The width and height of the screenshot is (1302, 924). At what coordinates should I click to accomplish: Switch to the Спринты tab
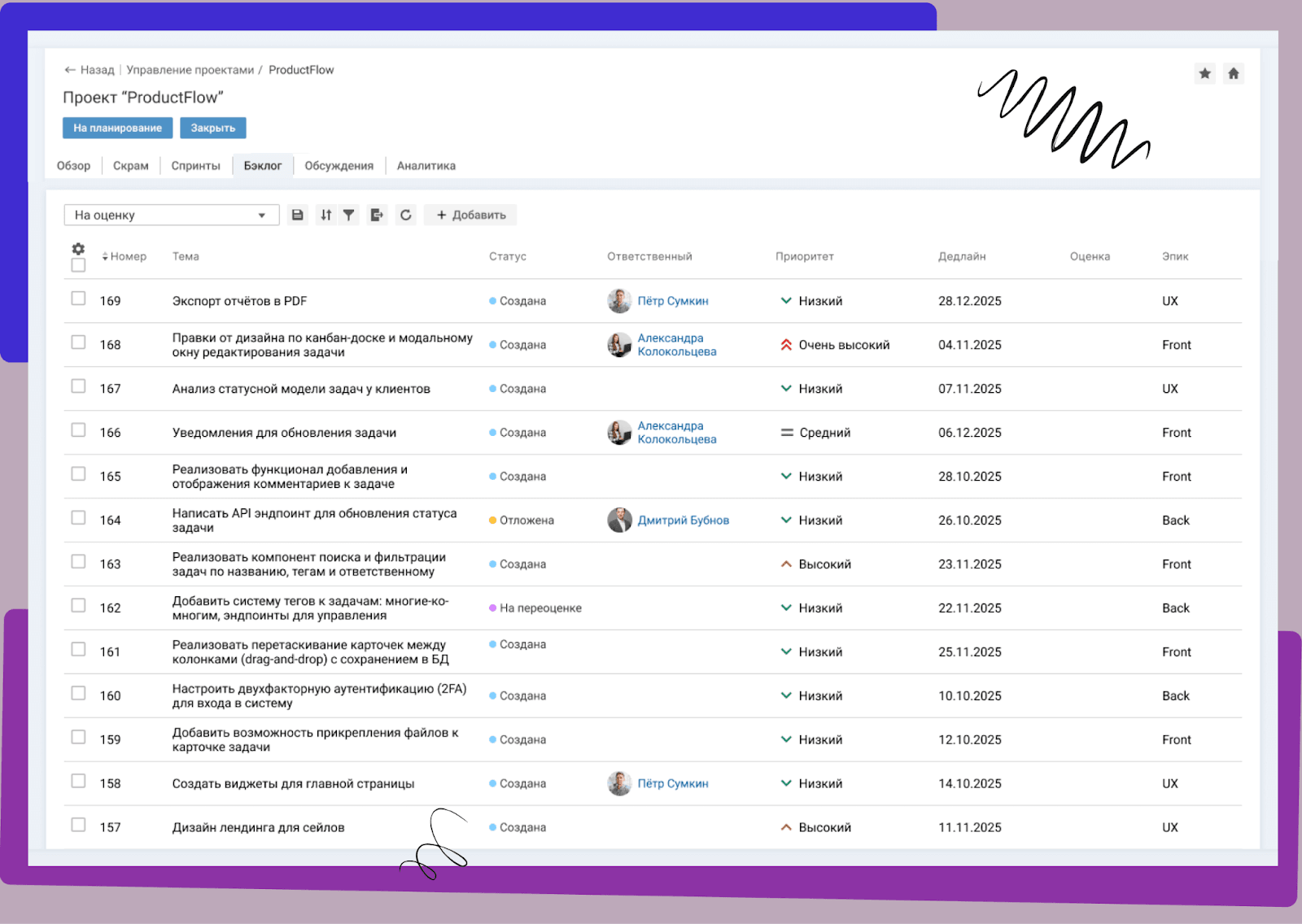pos(195,166)
